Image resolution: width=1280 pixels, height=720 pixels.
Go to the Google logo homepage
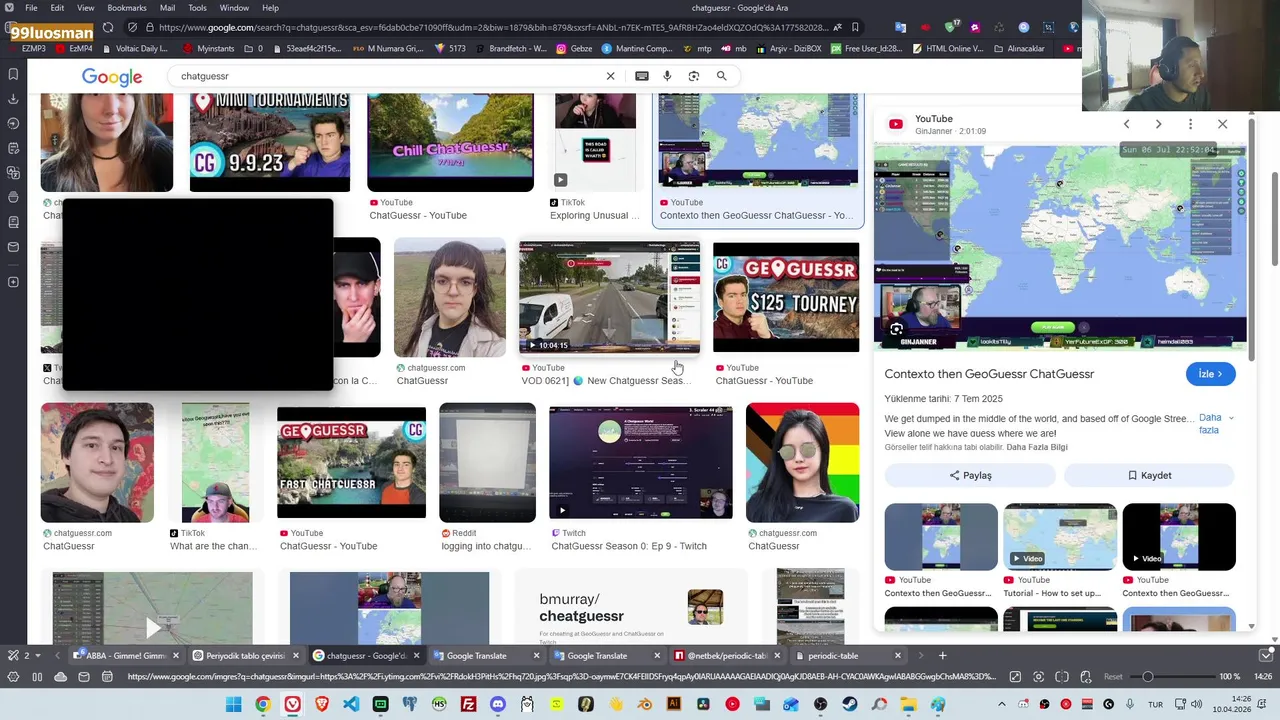112,77
